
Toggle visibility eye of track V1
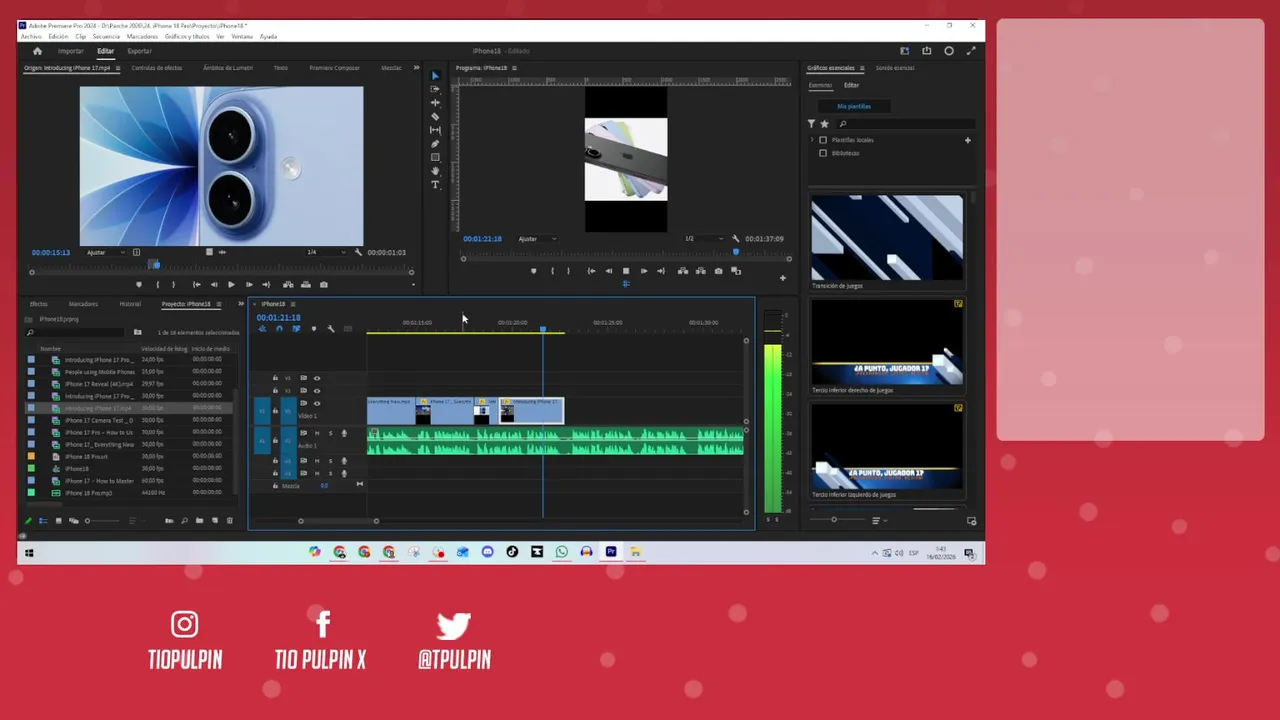pos(317,403)
